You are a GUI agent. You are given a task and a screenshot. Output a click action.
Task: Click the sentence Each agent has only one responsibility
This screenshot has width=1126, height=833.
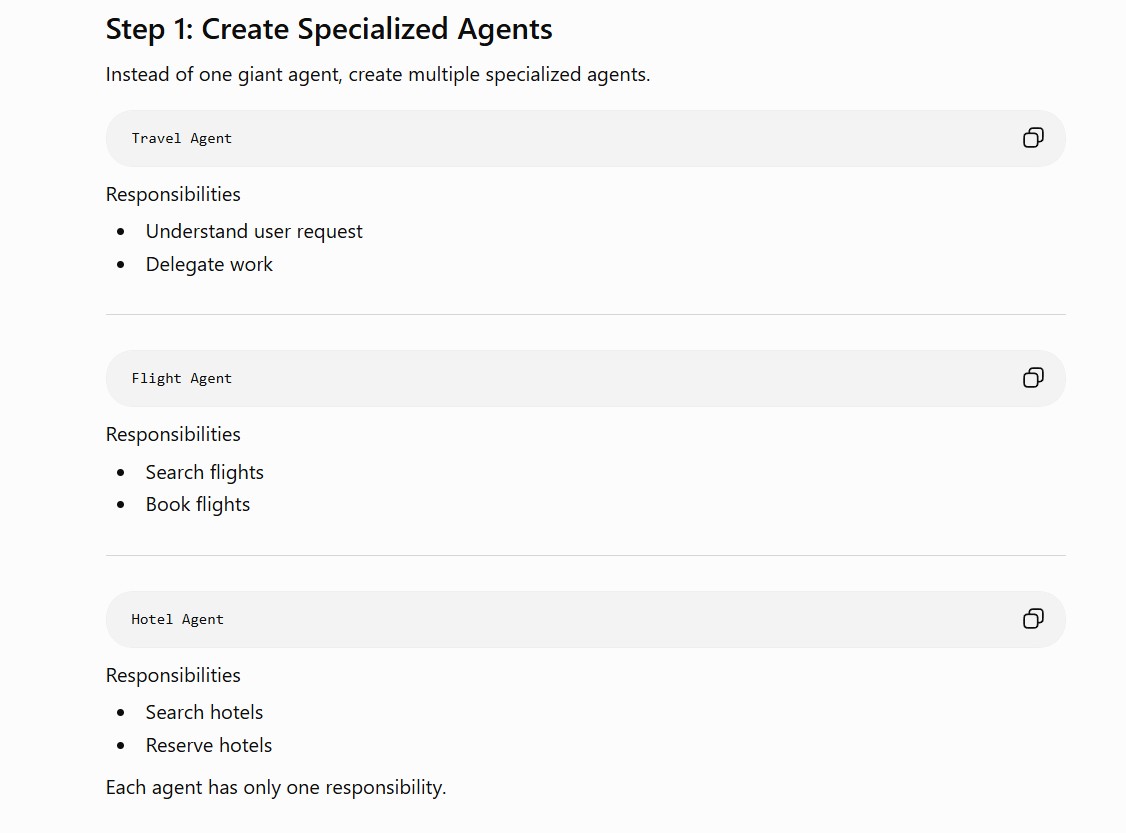276,788
